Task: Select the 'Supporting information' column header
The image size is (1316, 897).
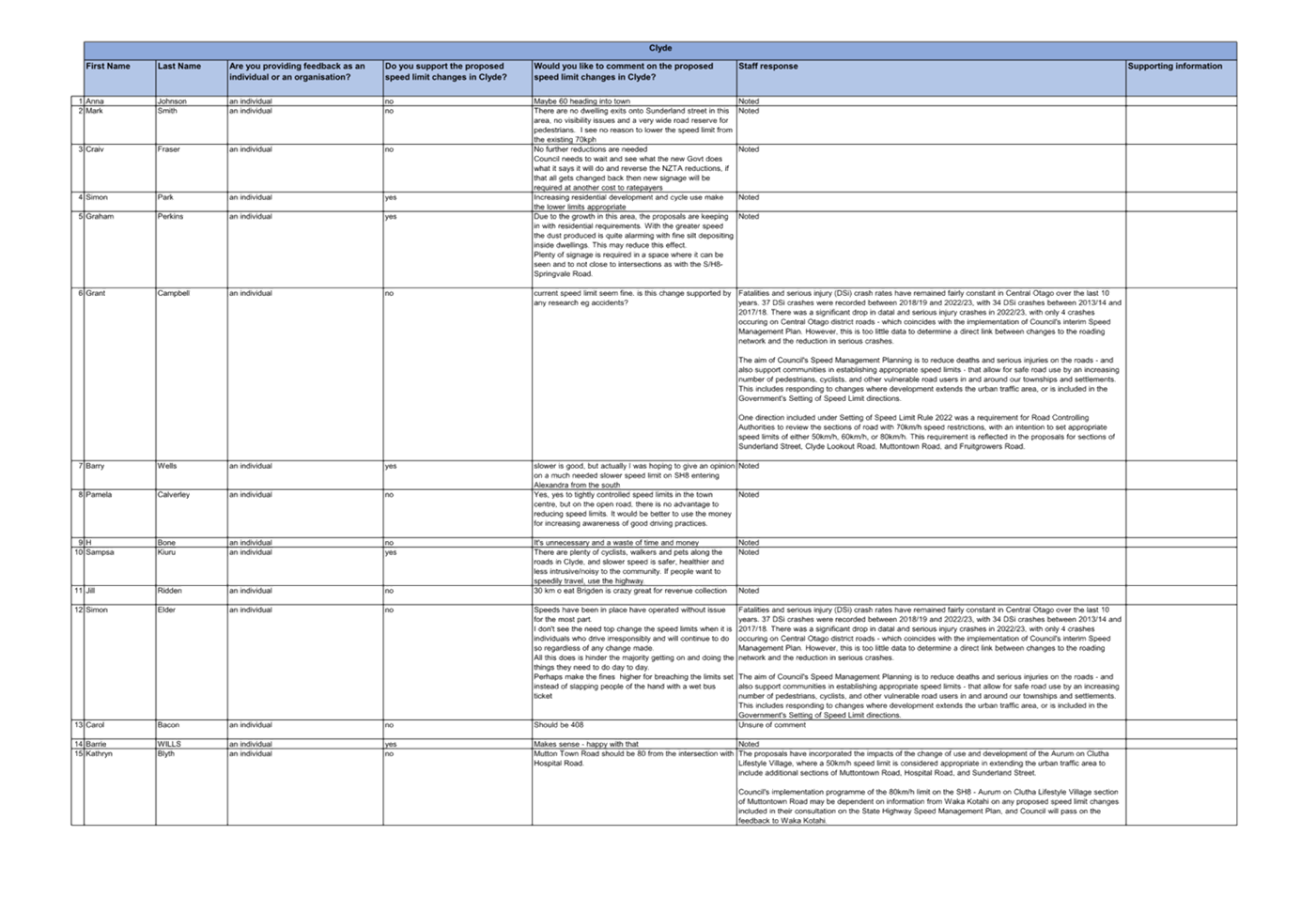Action: tap(1175, 67)
